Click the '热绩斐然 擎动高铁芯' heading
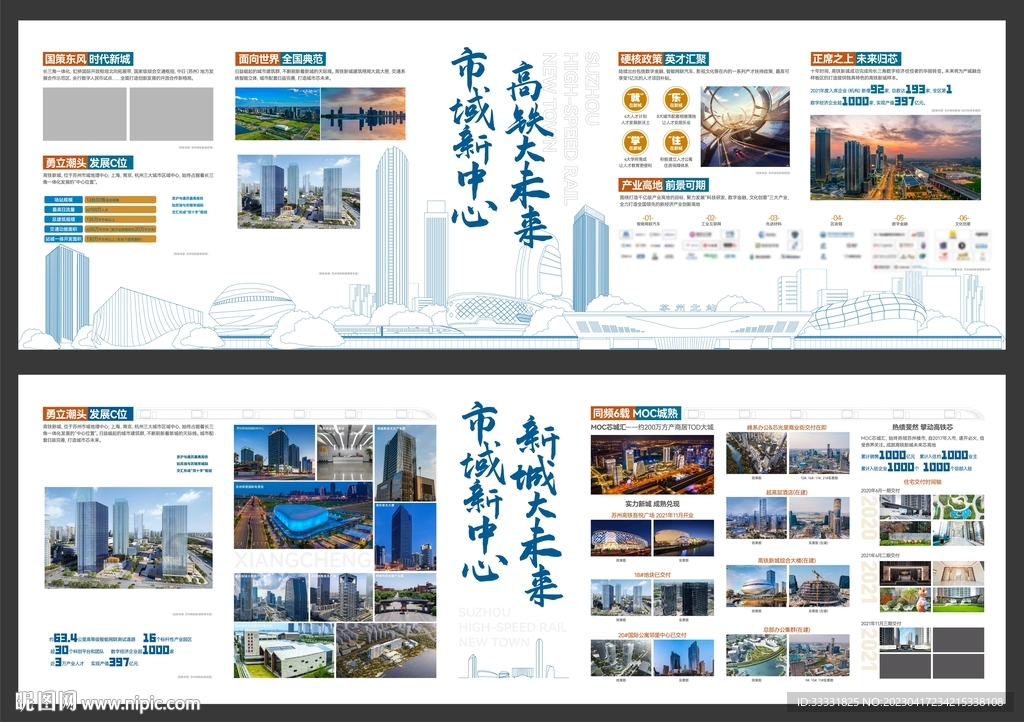Image resolution: width=1024 pixels, height=722 pixels. (922, 427)
